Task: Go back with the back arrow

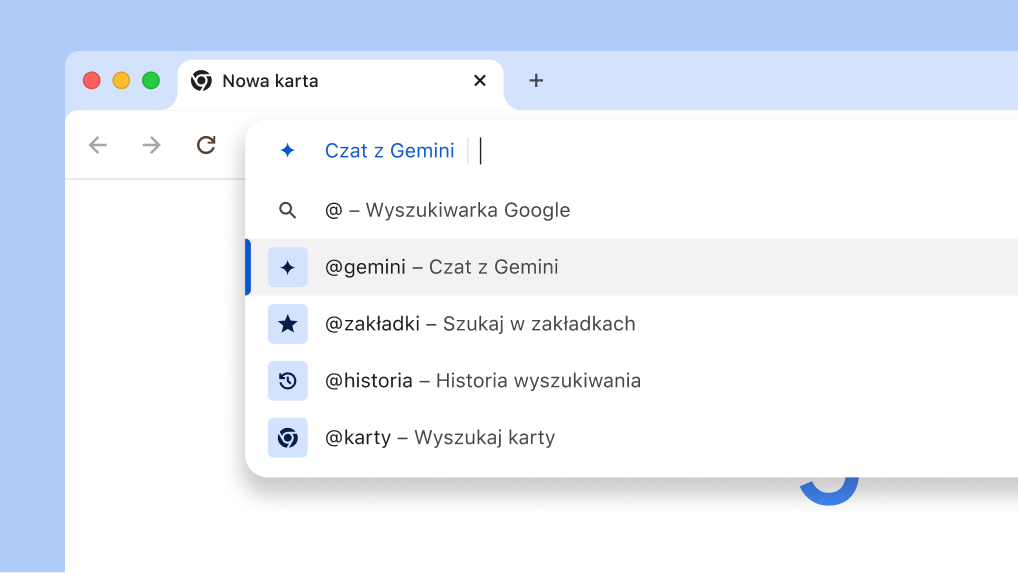Action: click(x=97, y=145)
